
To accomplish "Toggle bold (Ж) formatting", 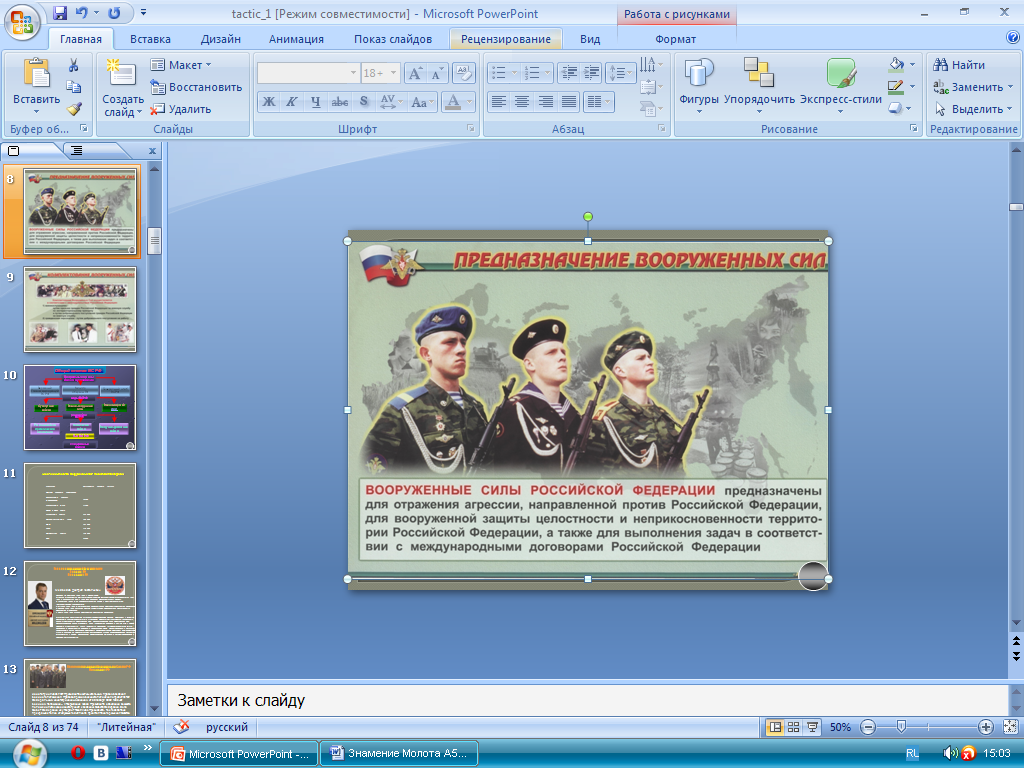I will (269, 101).
